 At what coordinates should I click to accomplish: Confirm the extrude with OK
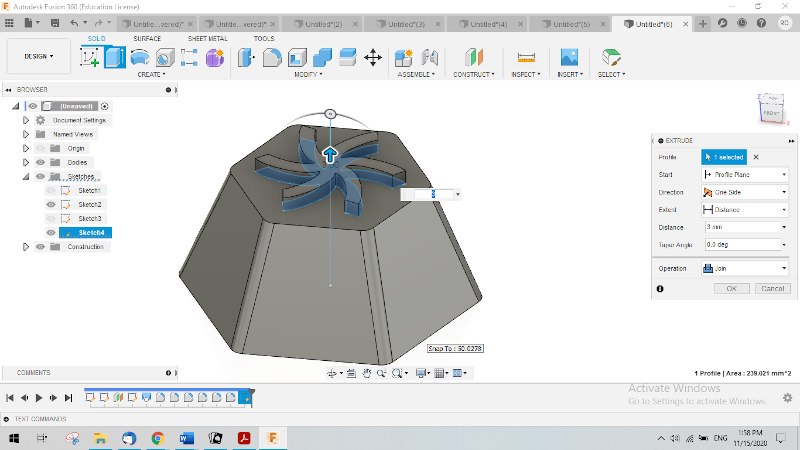[732, 289]
